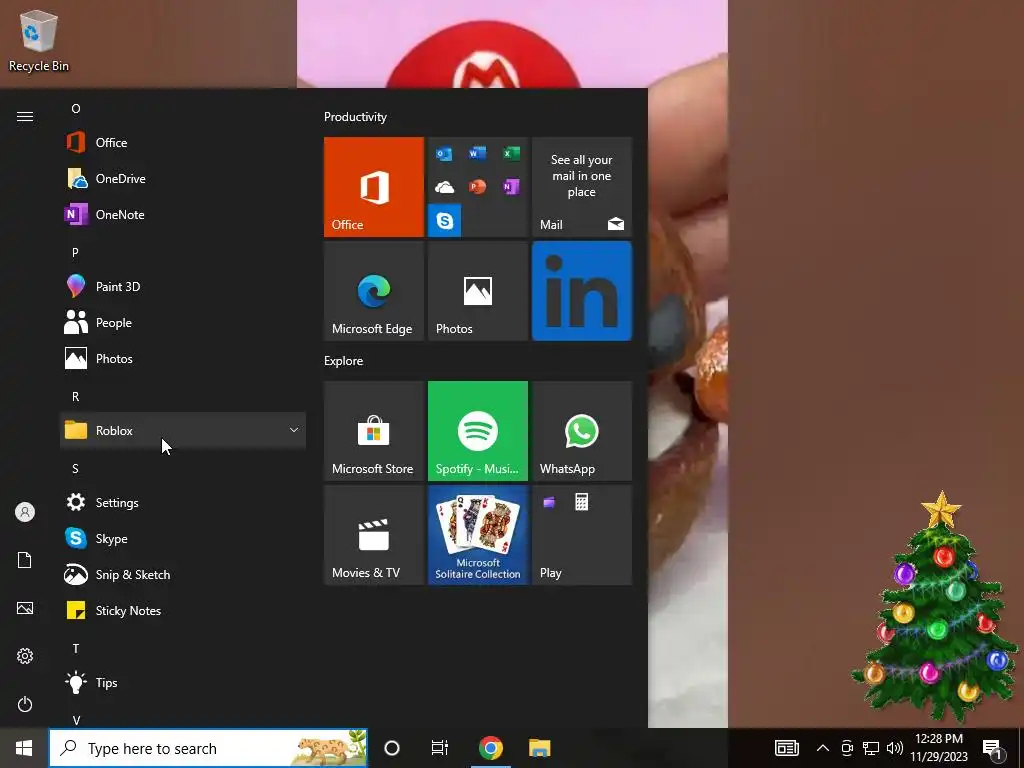Open Snip & Sketch
This screenshot has height=768, width=1024.
coord(183,574)
